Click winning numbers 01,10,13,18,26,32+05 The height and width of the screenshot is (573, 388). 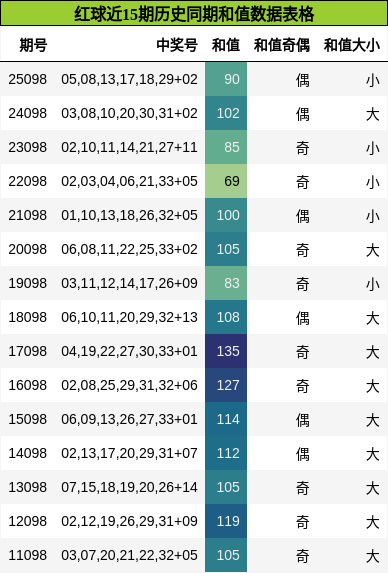pyautogui.click(x=129, y=215)
